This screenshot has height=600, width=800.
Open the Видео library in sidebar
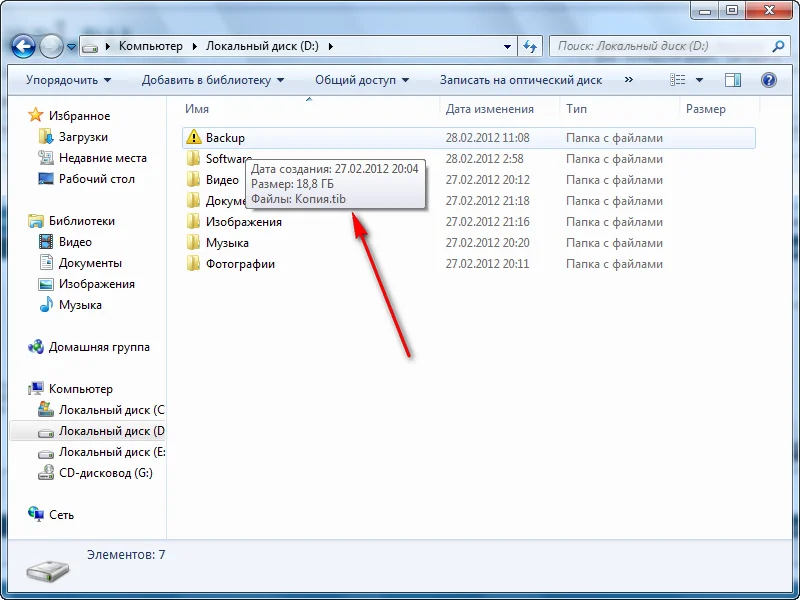[x=75, y=242]
